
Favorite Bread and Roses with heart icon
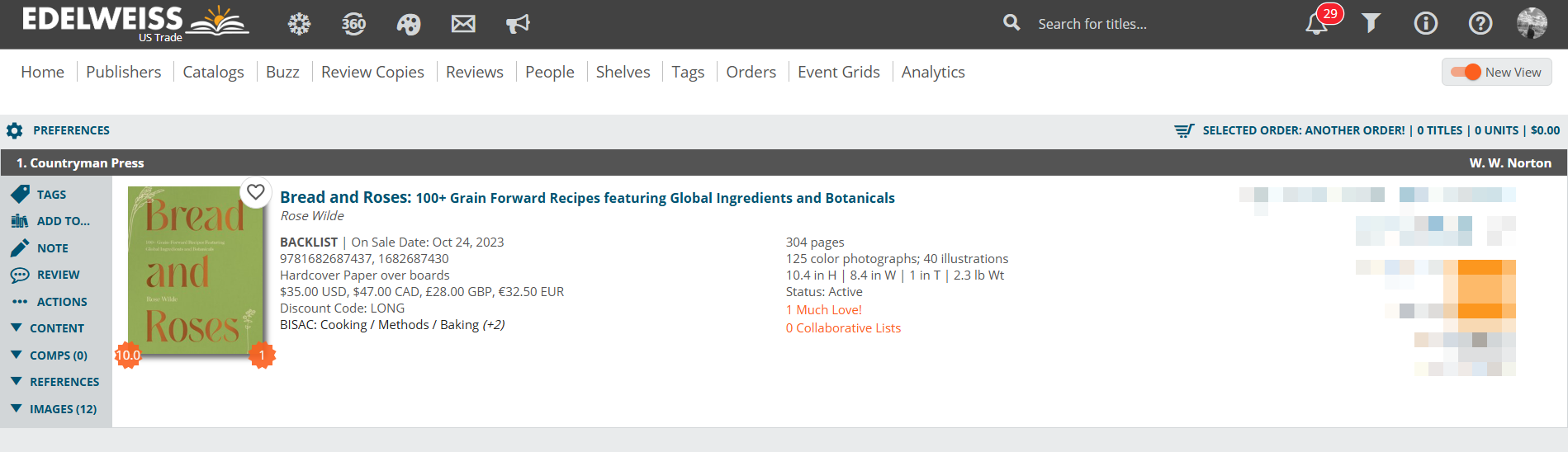(256, 192)
